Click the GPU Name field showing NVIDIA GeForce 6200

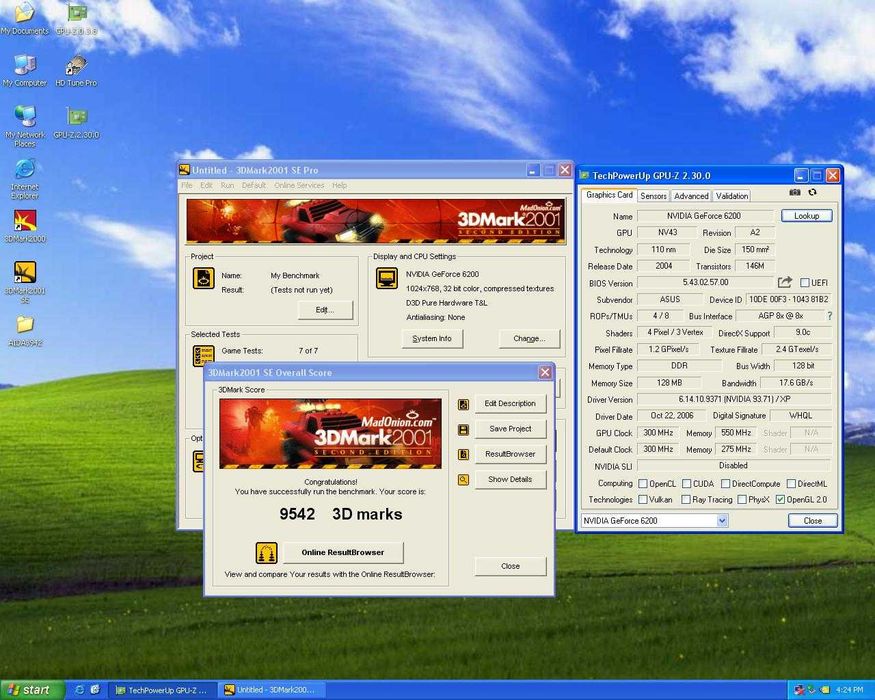coord(705,215)
